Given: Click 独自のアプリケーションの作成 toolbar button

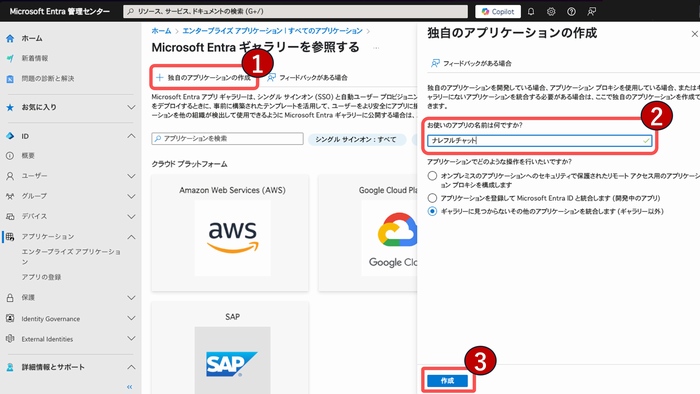Looking at the screenshot, I should pyautogui.click(x=204, y=78).
